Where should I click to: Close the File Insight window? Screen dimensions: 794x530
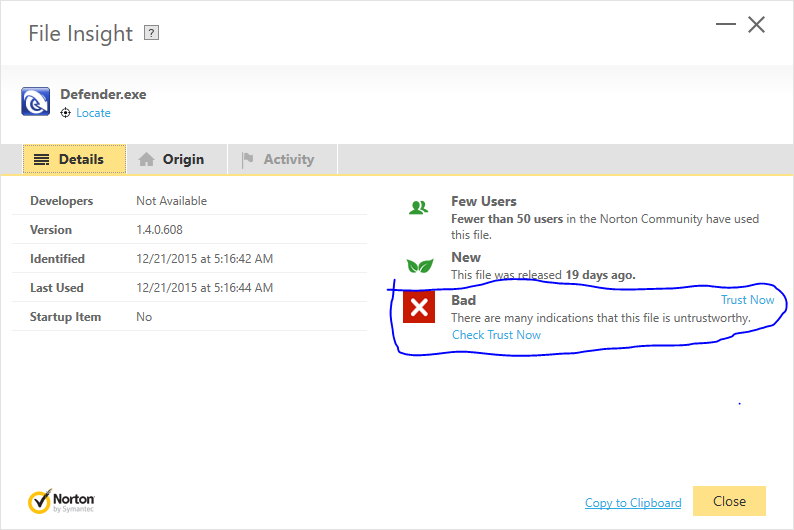coord(757,25)
